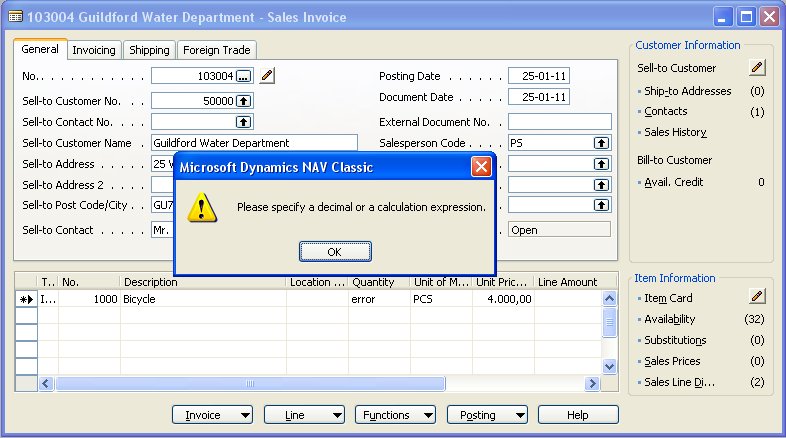Click the pencil icon beside No. field
The height and width of the screenshot is (438, 786).
267,76
